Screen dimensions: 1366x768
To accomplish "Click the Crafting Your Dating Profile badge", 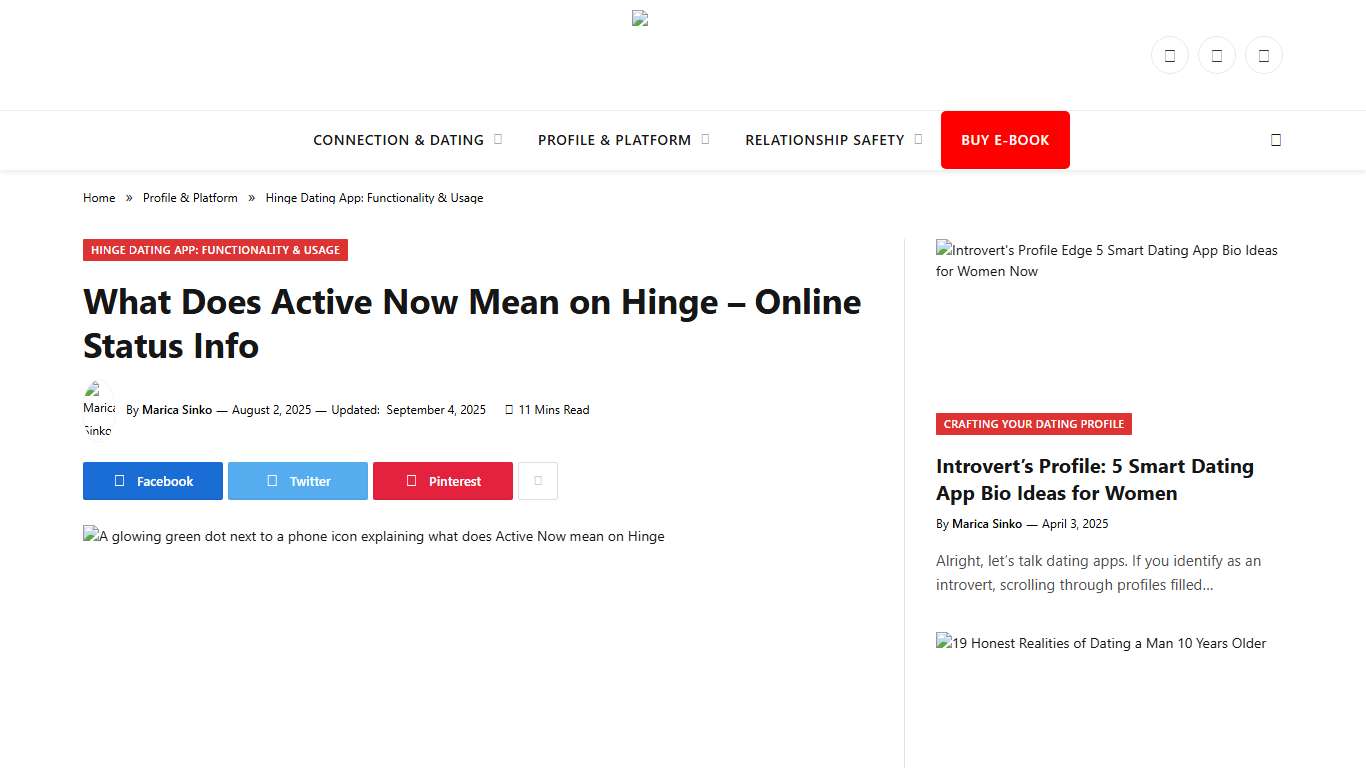I will coord(1034,424).
